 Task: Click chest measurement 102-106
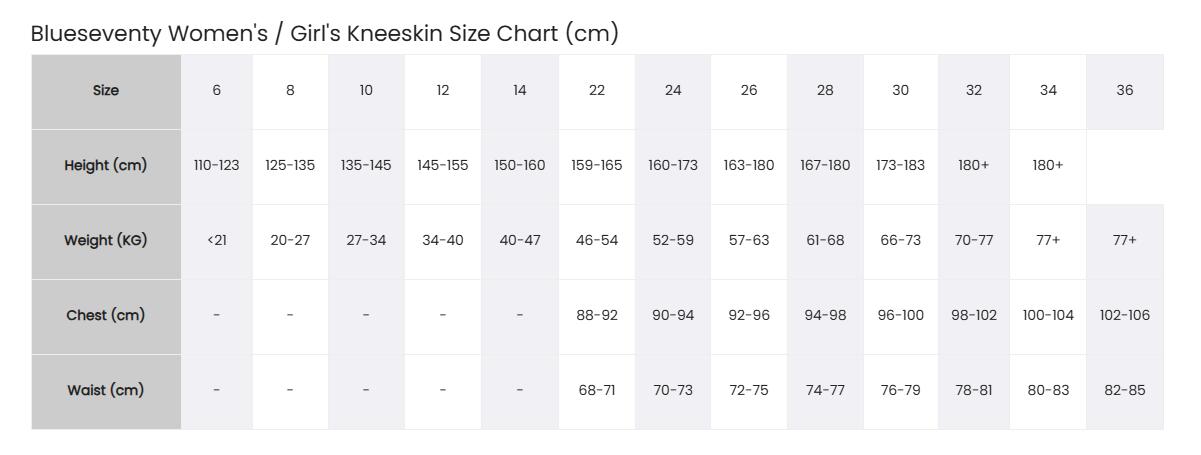point(1125,316)
